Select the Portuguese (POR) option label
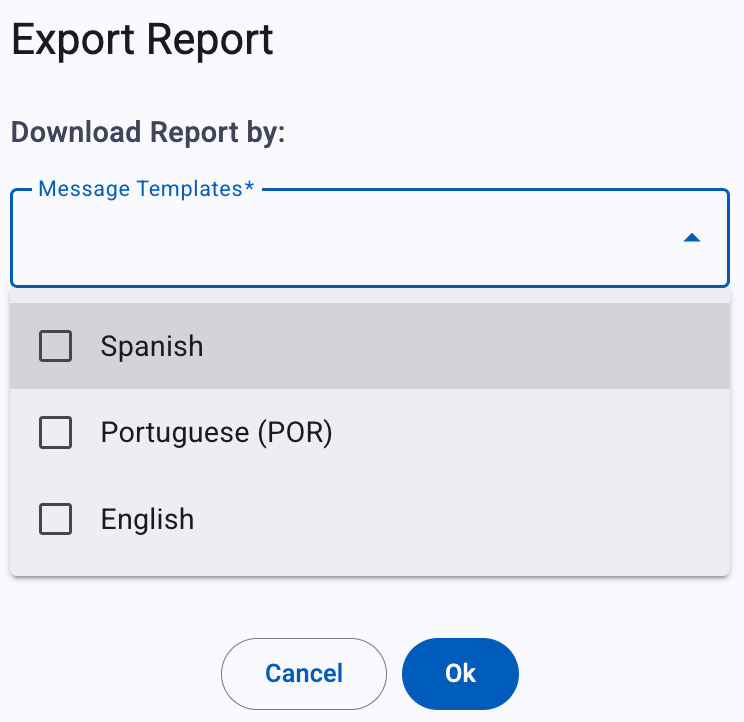The image size is (744, 722). pos(216,432)
